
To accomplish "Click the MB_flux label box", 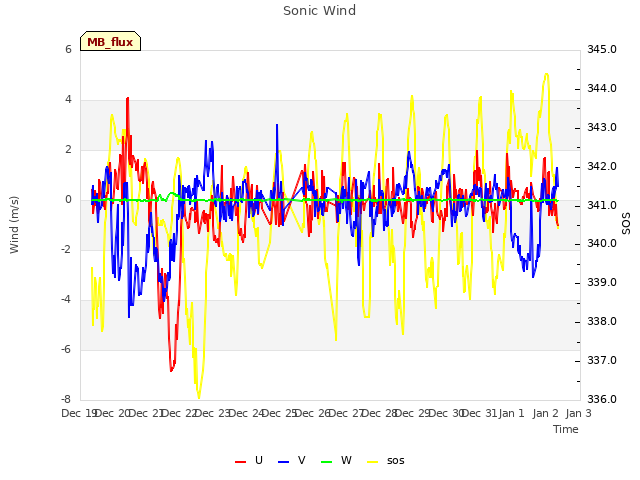I will pos(110,41).
